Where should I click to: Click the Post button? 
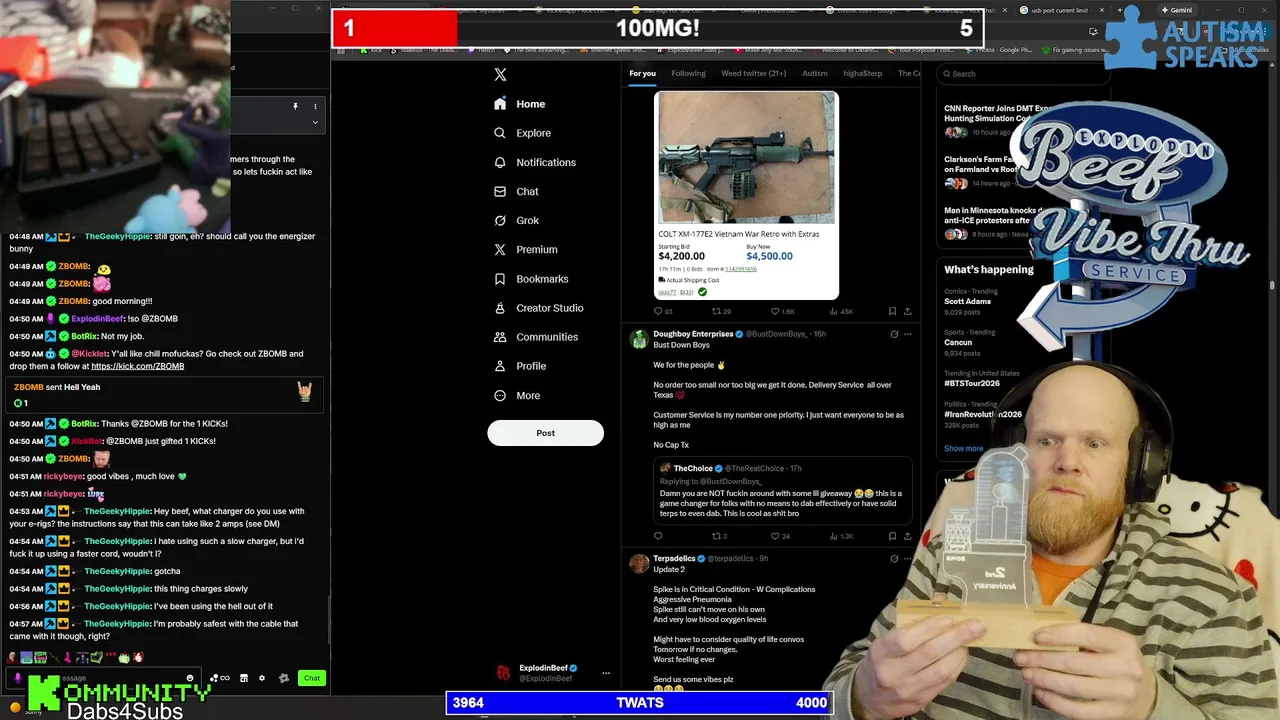(545, 433)
